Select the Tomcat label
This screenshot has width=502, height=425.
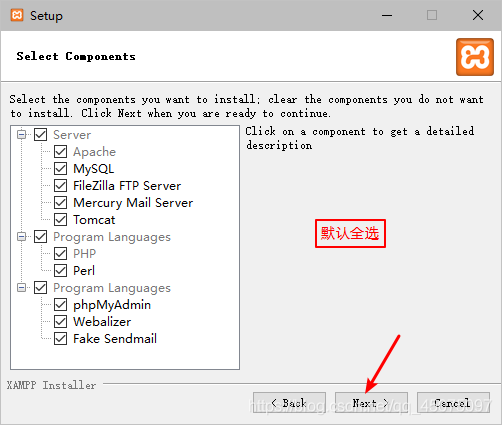tap(94, 220)
